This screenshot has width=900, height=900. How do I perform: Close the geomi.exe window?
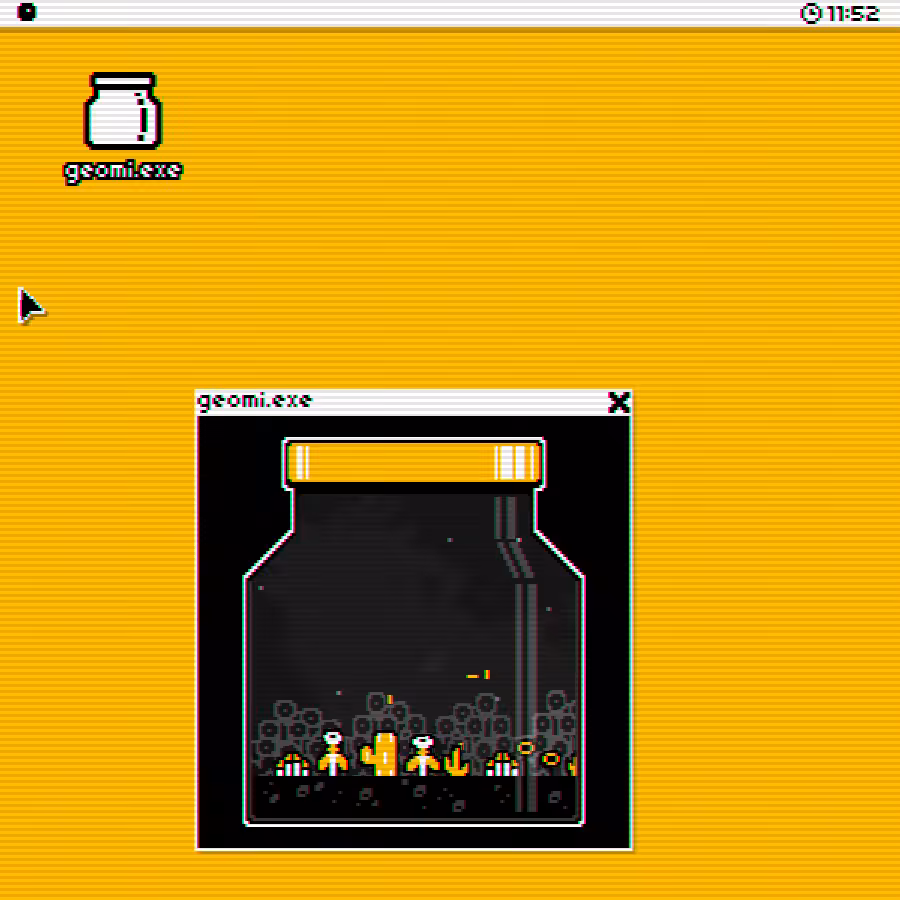(619, 402)
